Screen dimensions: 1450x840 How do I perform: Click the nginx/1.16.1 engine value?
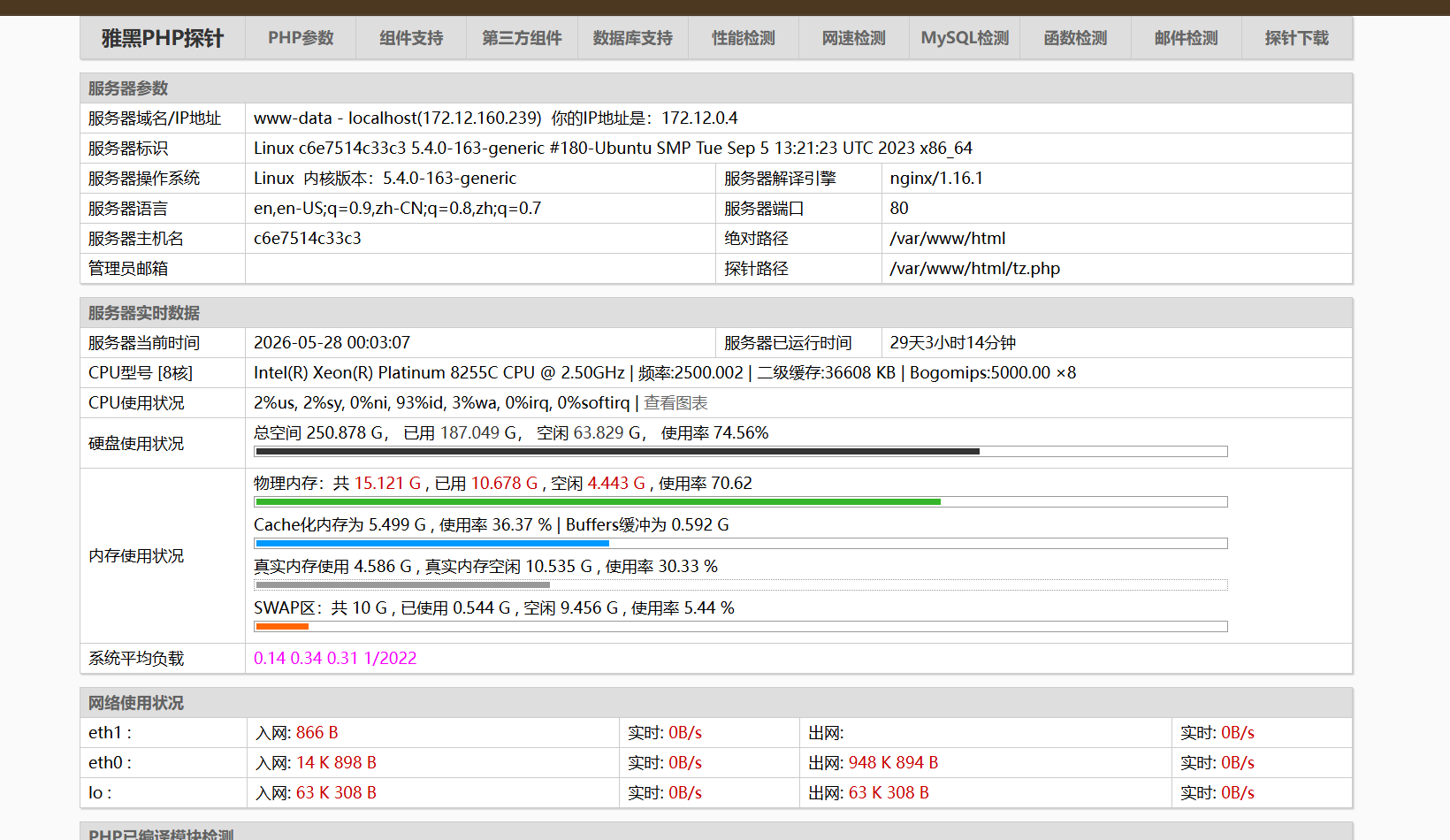[x=936, y=178]
